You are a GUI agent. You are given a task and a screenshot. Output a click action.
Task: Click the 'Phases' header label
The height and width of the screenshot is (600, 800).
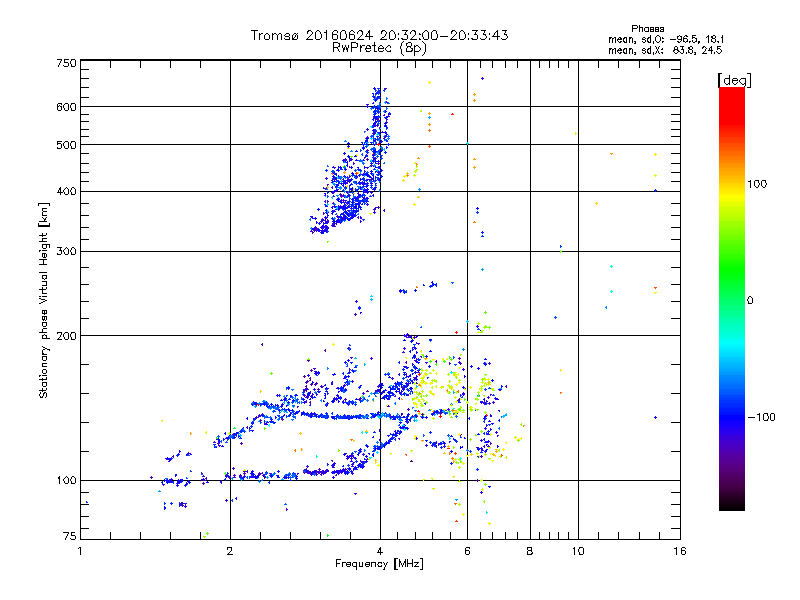tap(647, 29)
